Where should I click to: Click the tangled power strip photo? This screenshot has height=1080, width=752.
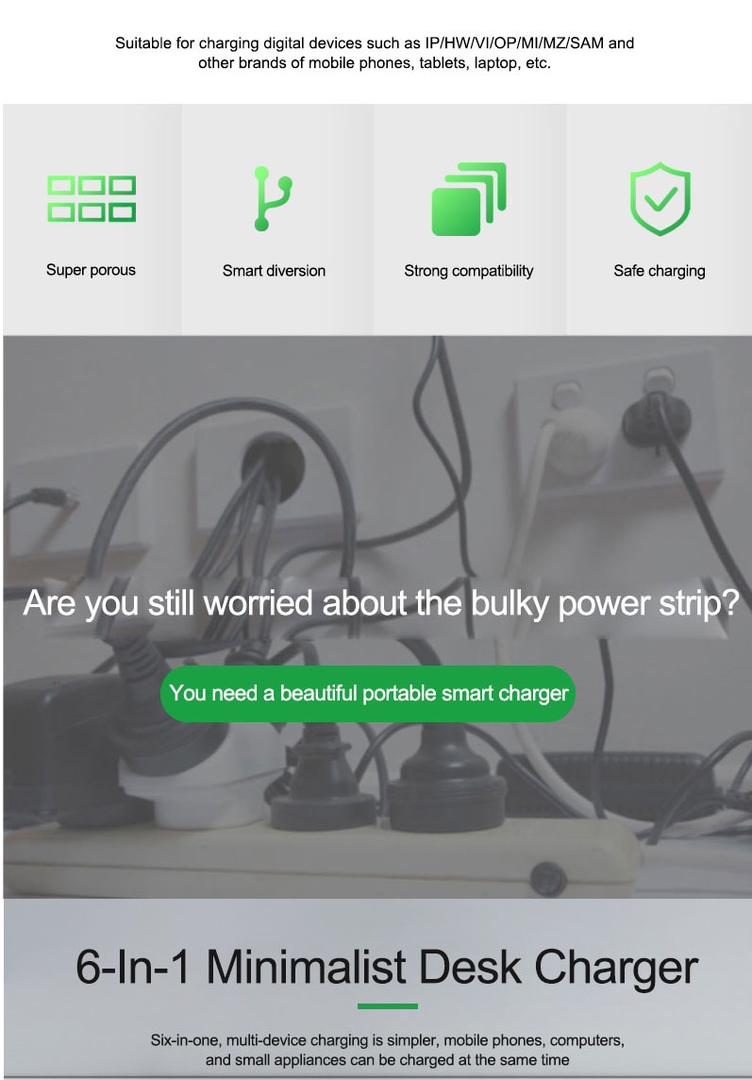tap(376, 616)
